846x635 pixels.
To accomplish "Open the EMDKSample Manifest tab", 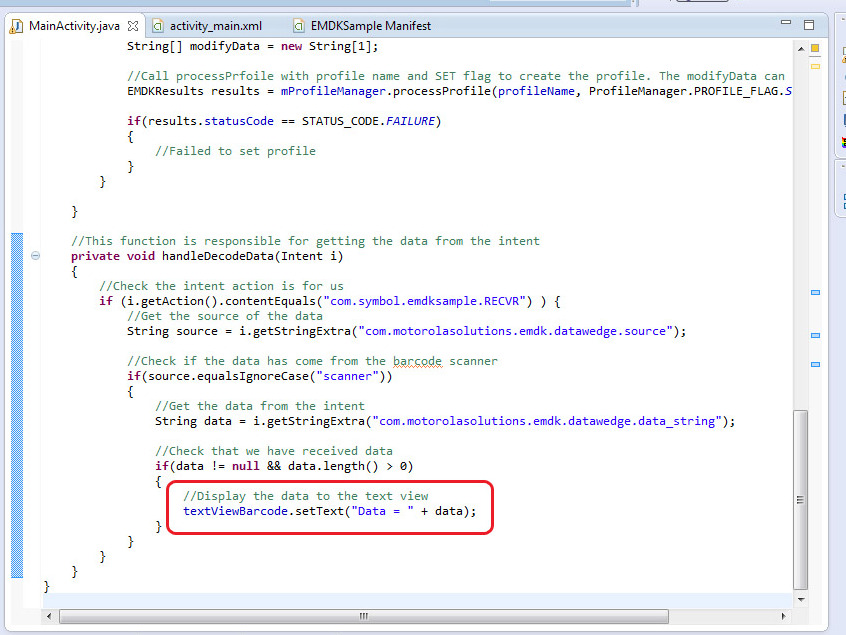I will click(x=371, y=25).
